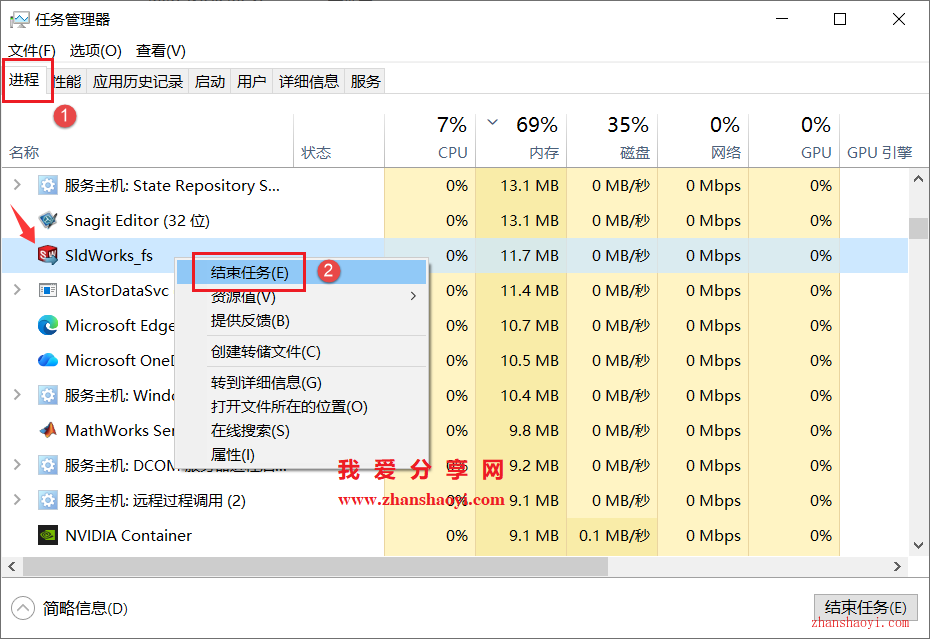Screen dimensions: 930x639
Task: Open the 资源值(V) submenu arrow
Action: [413, 296]
